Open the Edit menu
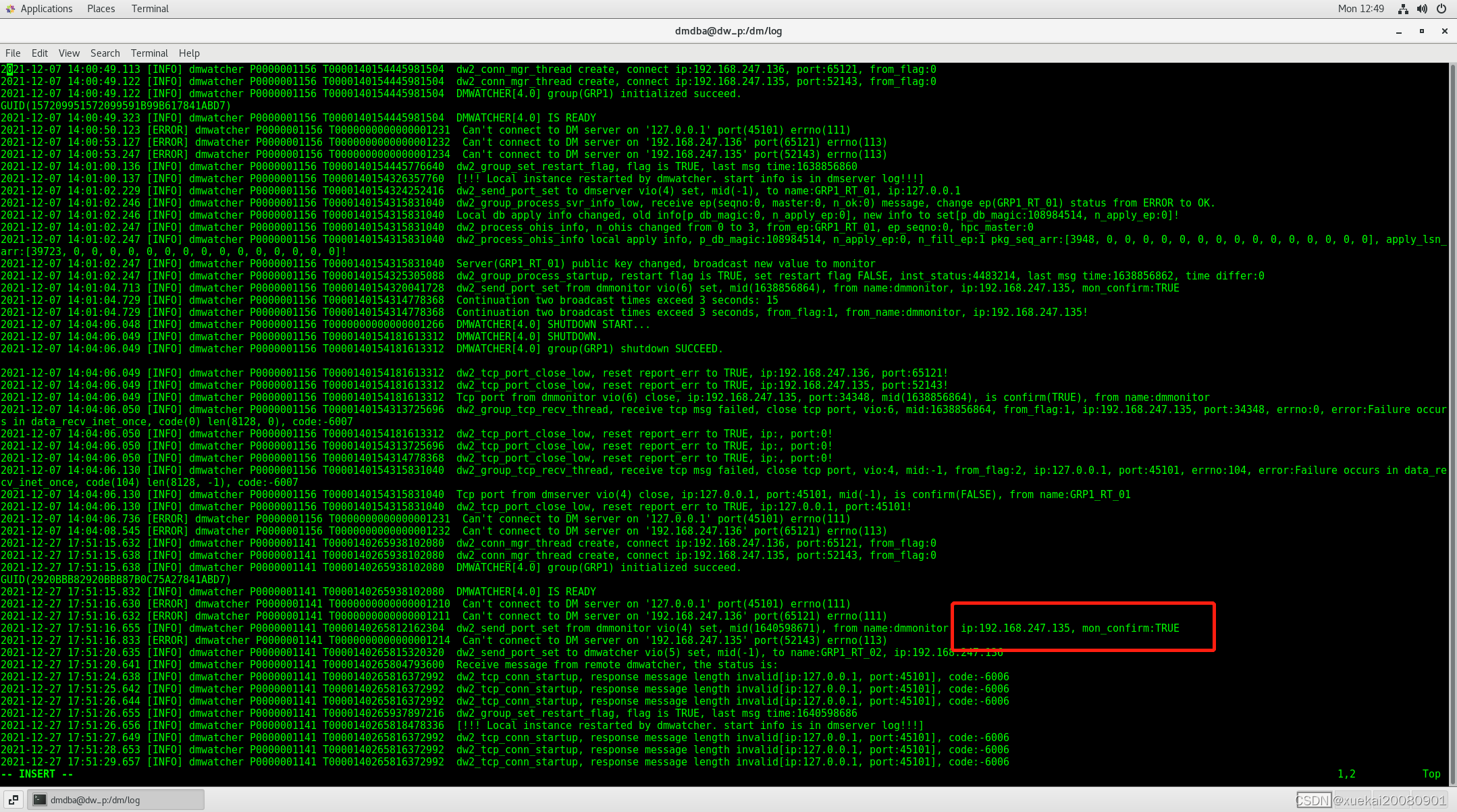1457x812 pixels. [40, 53]
